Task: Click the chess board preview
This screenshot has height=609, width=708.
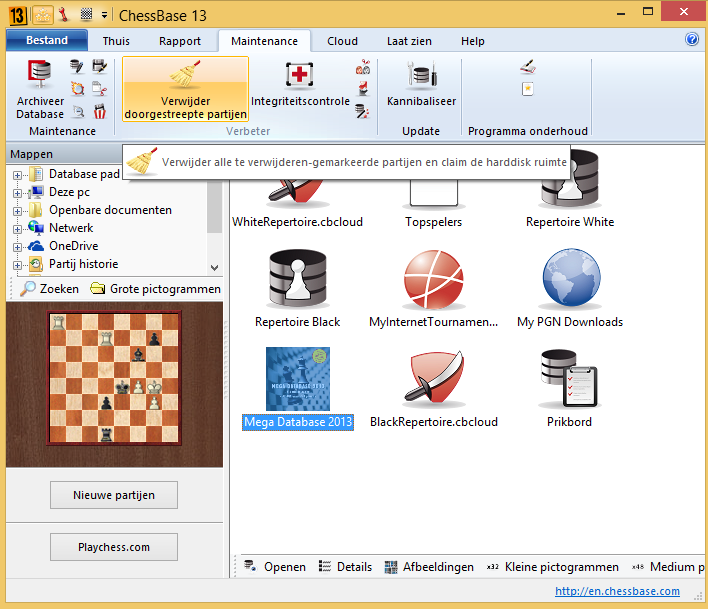Action: [x=114, y=378]
